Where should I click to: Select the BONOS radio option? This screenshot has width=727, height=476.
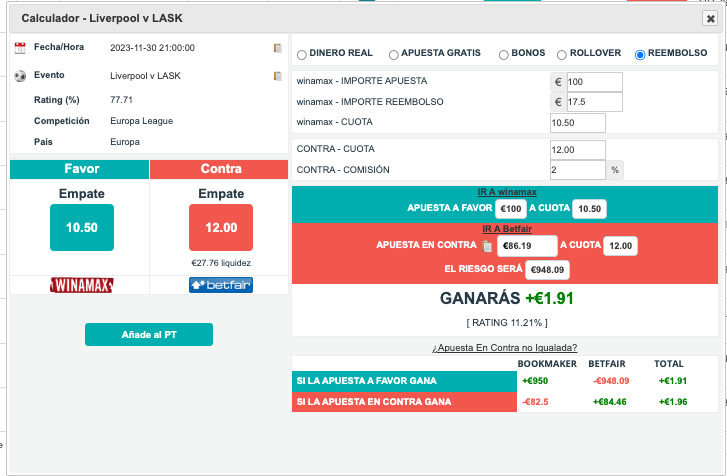(x=504, y=55)
